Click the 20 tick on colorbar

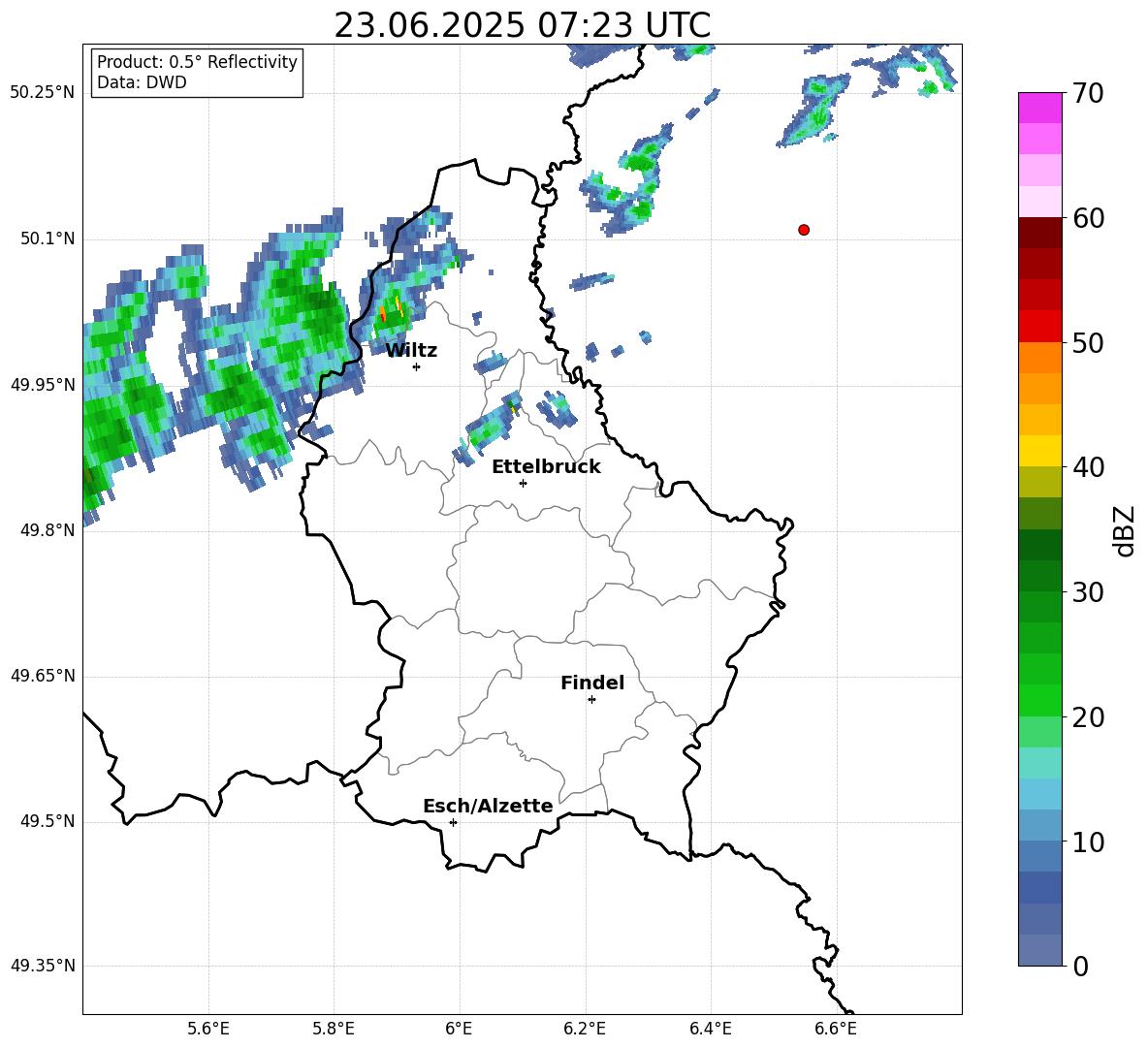(x=1088, y=717)
